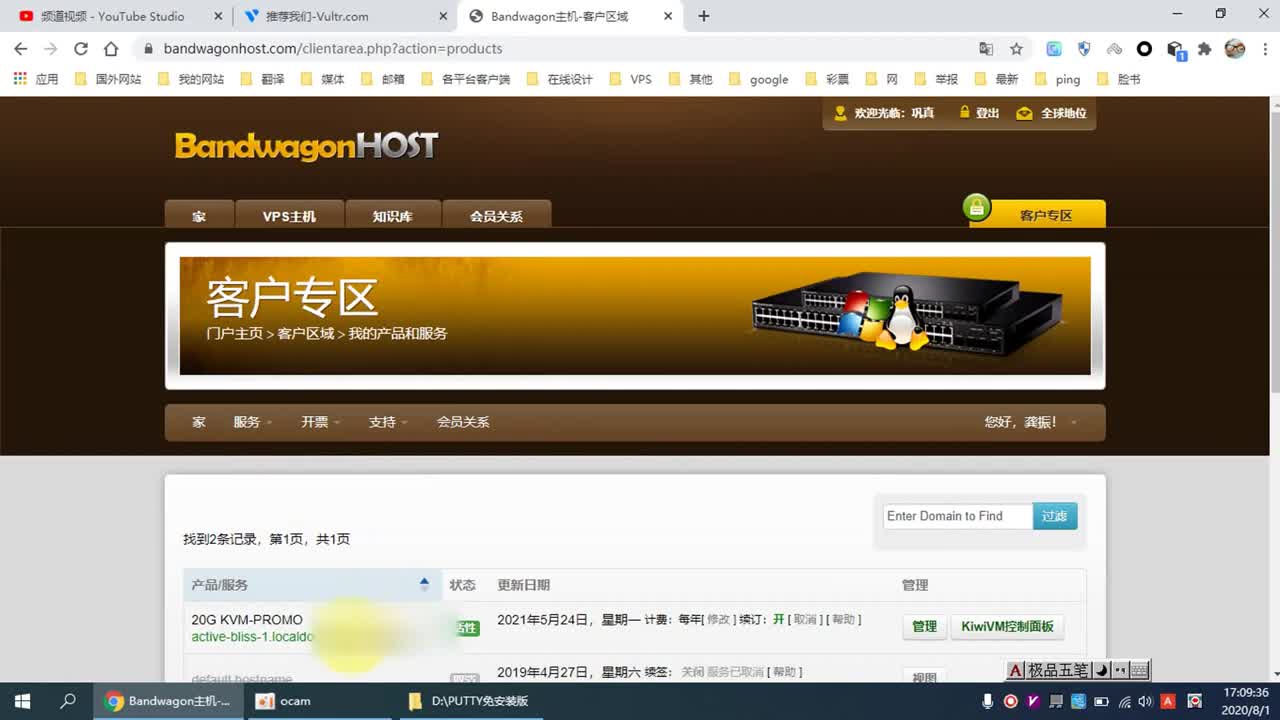Click 客户区域 breadcrumb link
Image resolution: width=1280 pixels, height=720 pixels.
(305, 333)
